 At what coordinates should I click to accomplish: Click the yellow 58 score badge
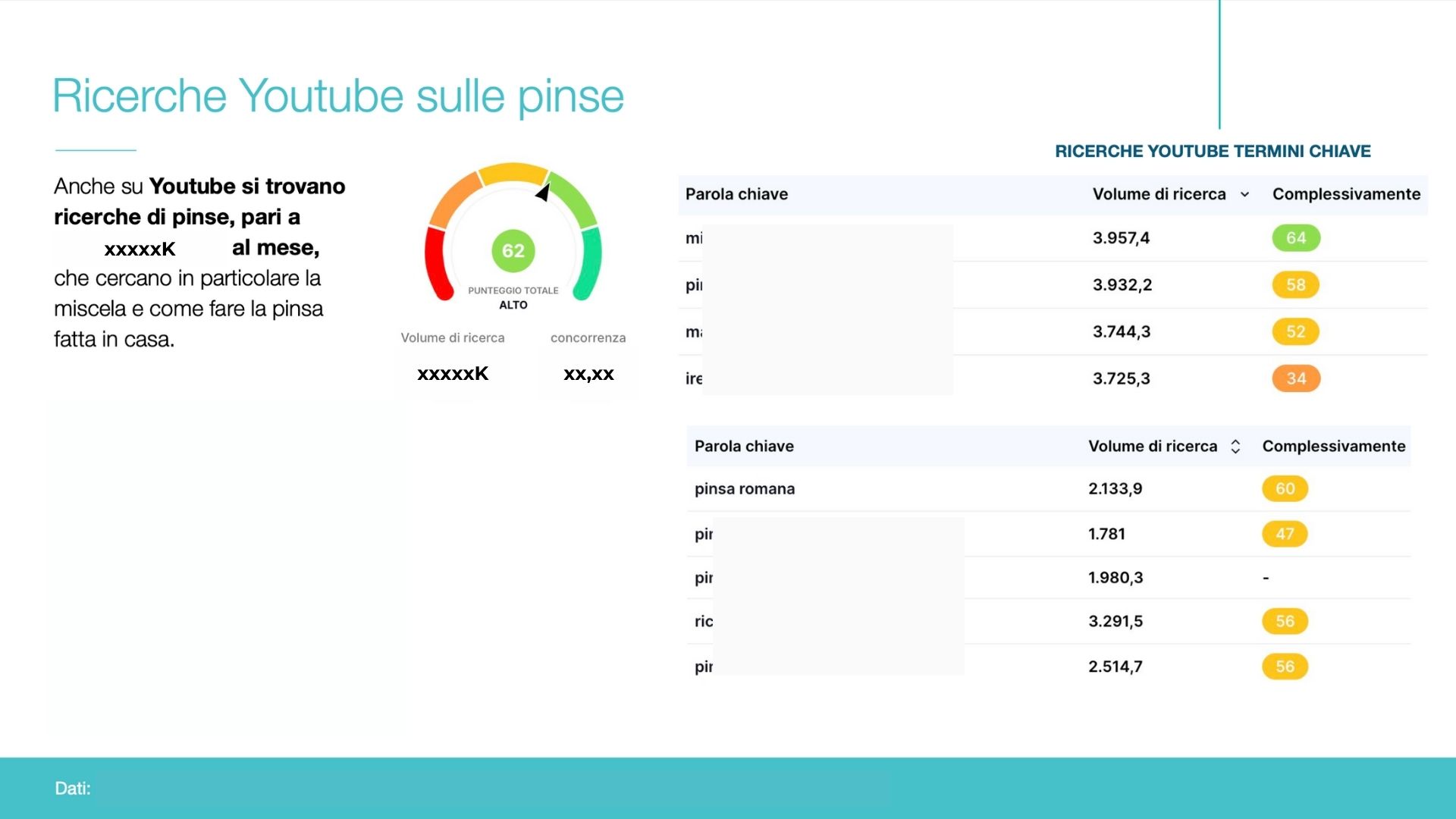(x=1295, y=285)
